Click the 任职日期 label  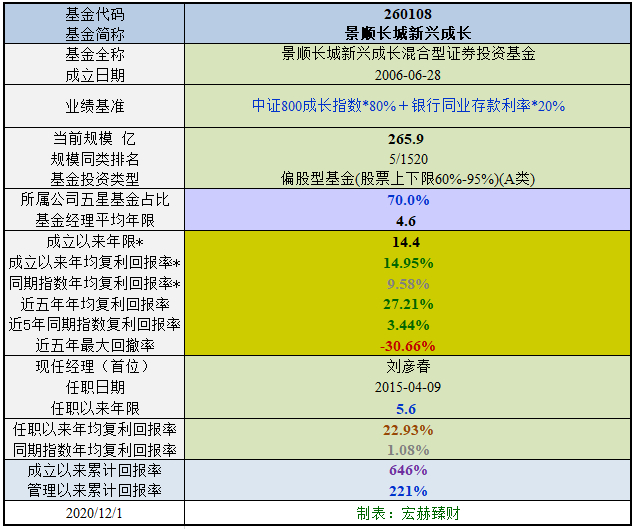[x=95, y=387]
